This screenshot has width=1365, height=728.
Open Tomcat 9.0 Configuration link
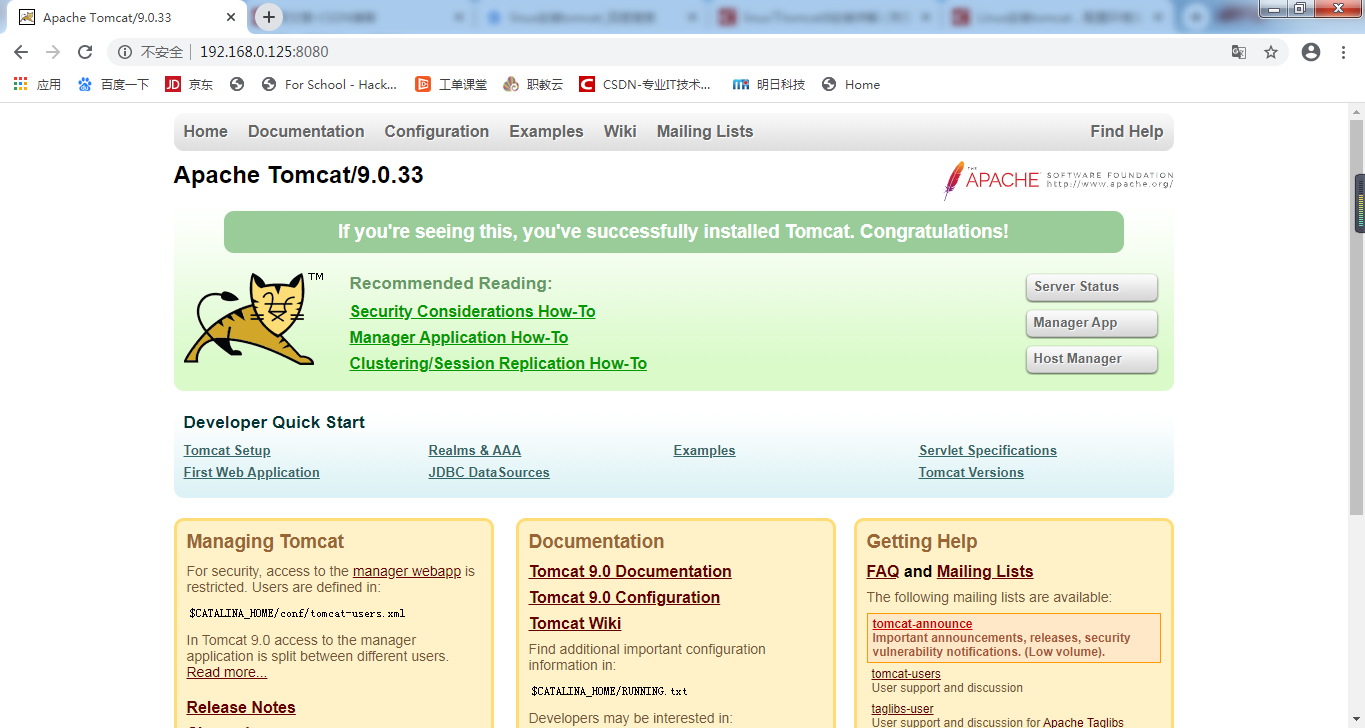tap(625, 597)
